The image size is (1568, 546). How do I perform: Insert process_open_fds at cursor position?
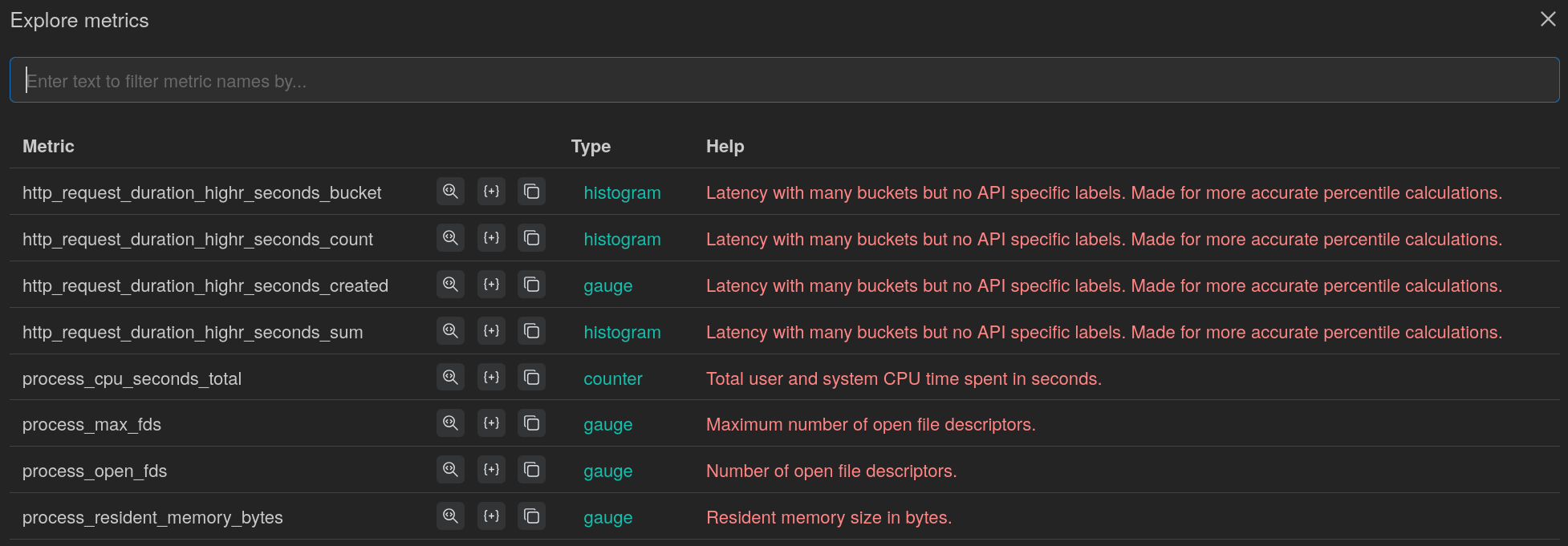[491, 470]
